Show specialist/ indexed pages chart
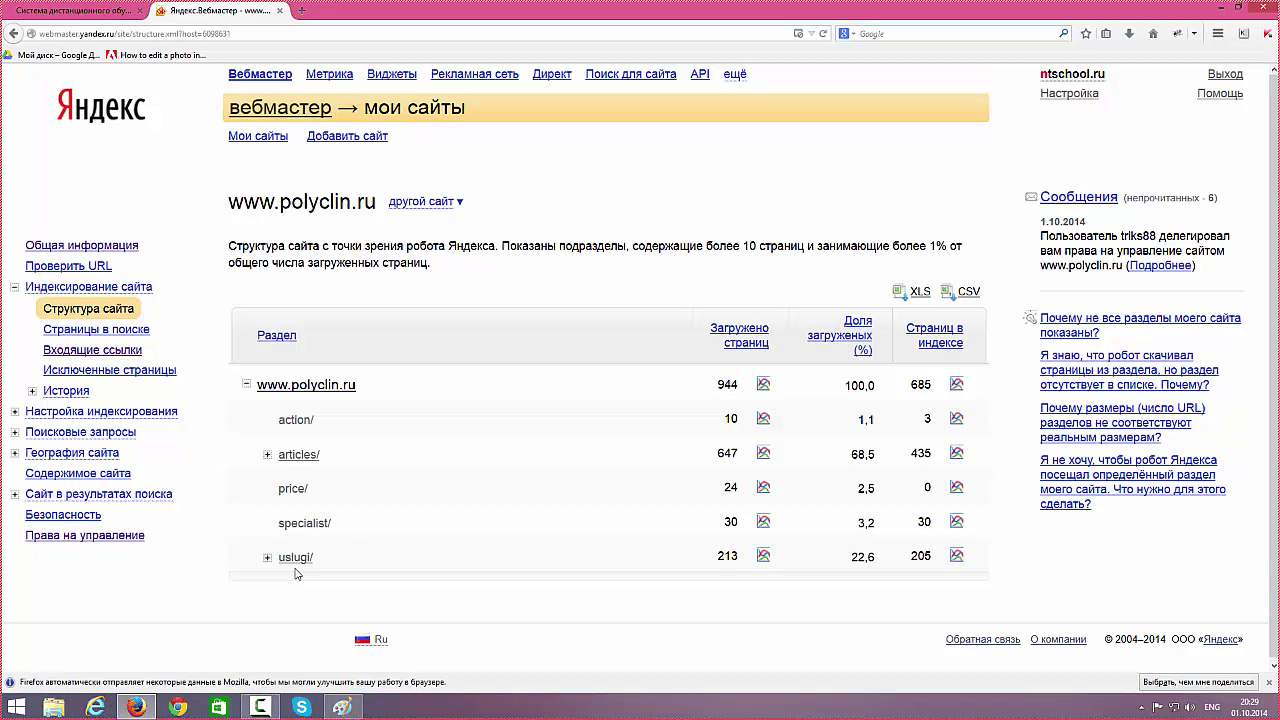 click(957, 521)
